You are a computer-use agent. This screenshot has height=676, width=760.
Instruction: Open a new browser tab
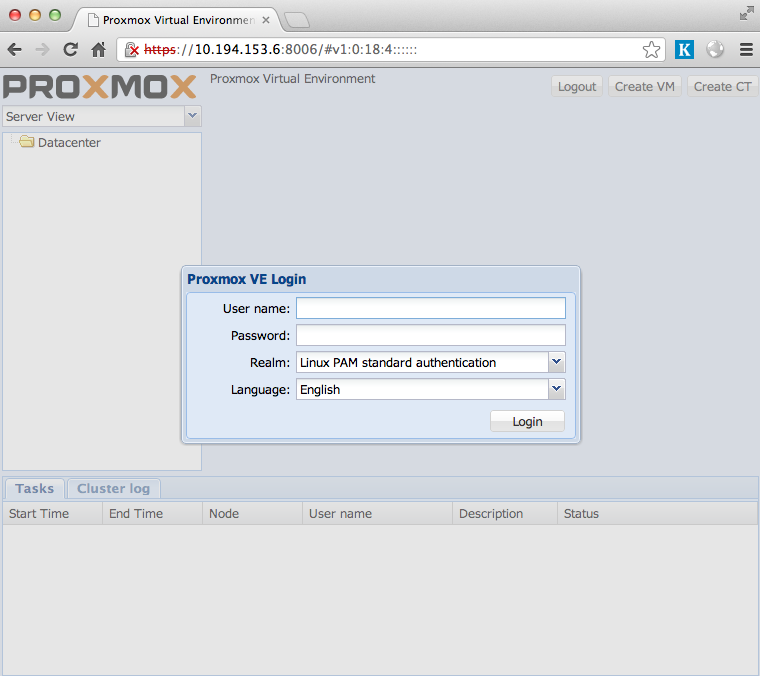click(x=297, y=20)
